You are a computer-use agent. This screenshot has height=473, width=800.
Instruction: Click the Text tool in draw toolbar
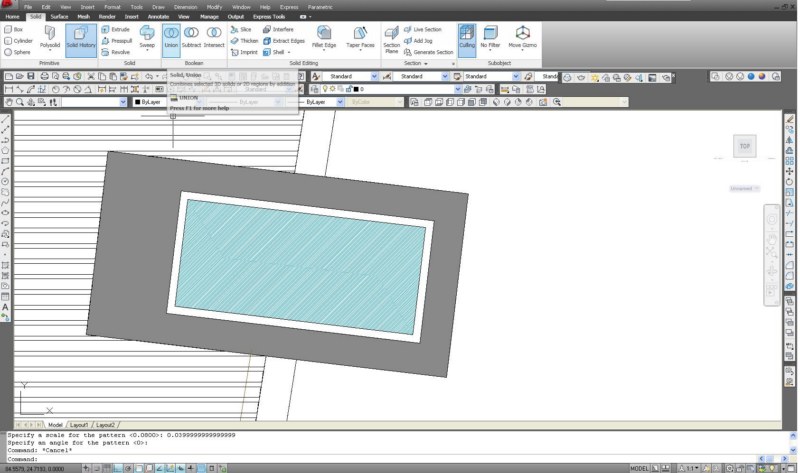5,307
